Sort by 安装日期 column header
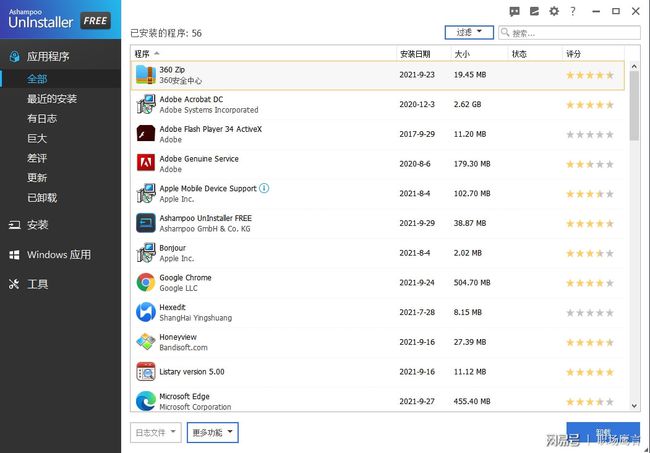The width and height of the screenshot is (650, 453). [x=423, y=53]
